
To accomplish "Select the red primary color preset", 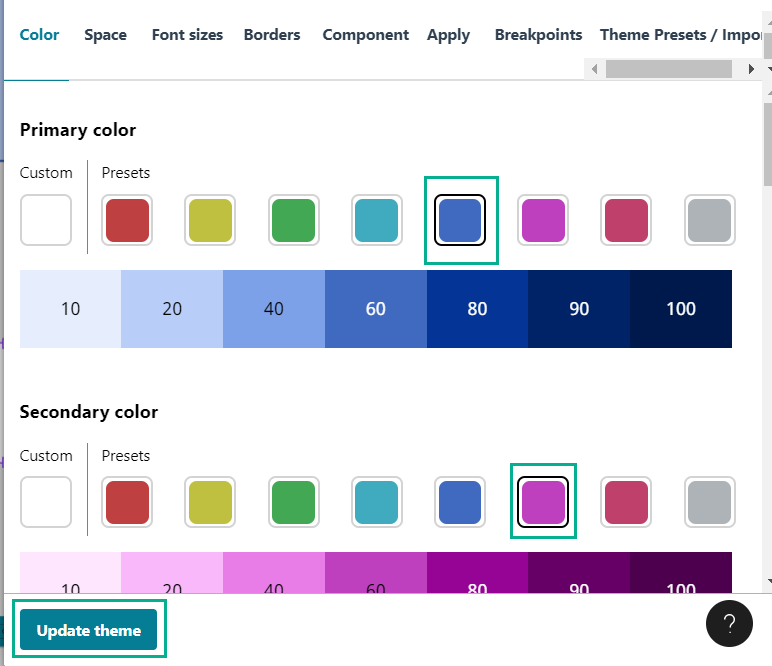I will tap(127, 220).
